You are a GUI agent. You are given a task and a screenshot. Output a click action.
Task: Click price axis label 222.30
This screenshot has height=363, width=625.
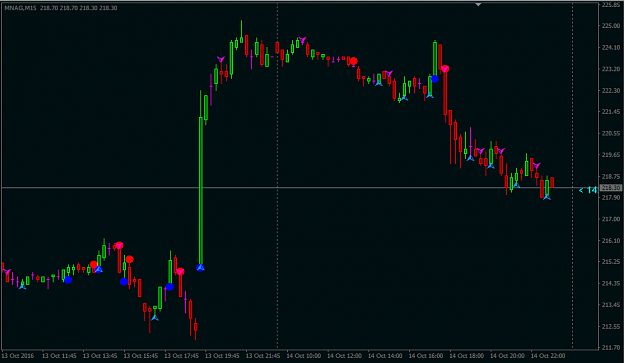(611, 90)
